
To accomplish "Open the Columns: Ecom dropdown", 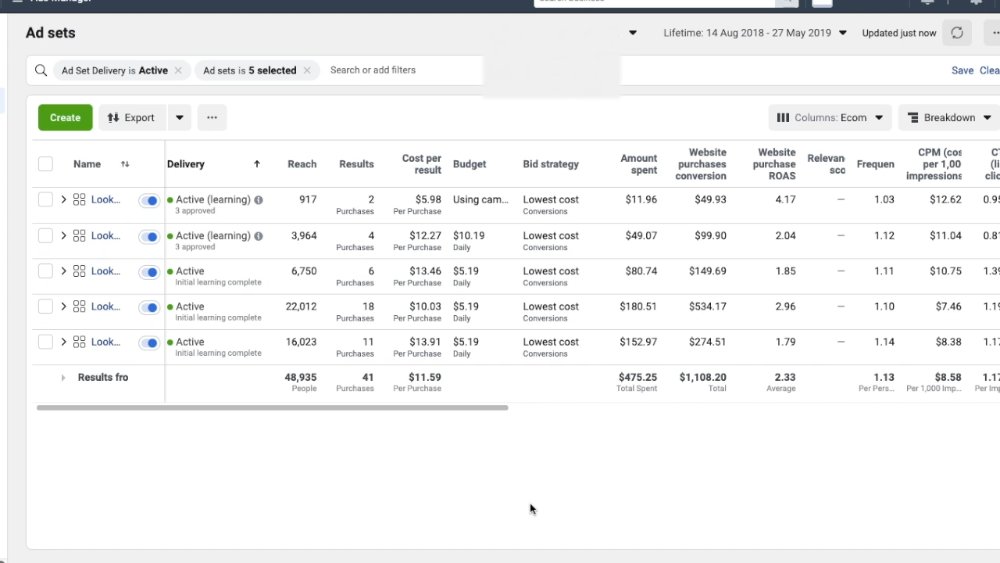I will click(830, 117).
